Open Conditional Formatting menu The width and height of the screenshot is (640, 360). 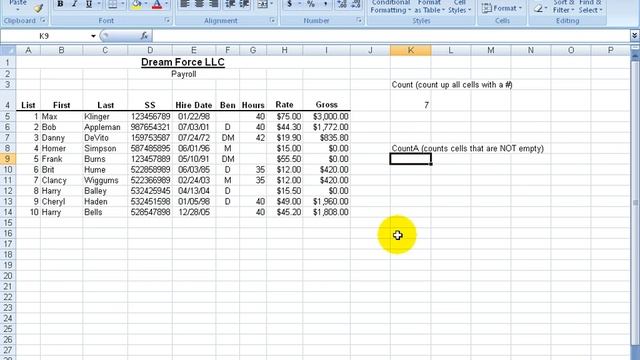click(391, 7)
